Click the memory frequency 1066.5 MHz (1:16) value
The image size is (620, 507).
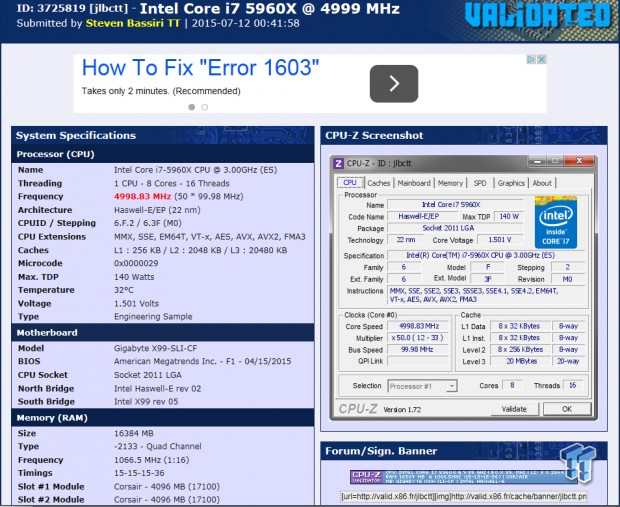pos(151,460)
